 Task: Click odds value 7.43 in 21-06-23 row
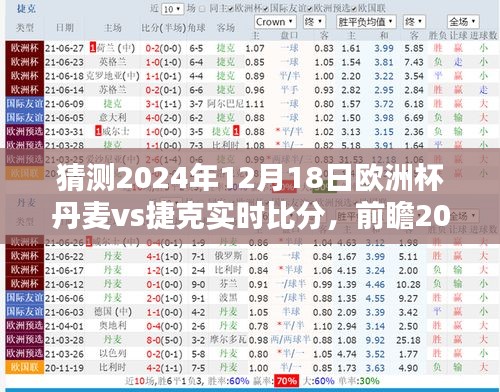pos(414,62)
